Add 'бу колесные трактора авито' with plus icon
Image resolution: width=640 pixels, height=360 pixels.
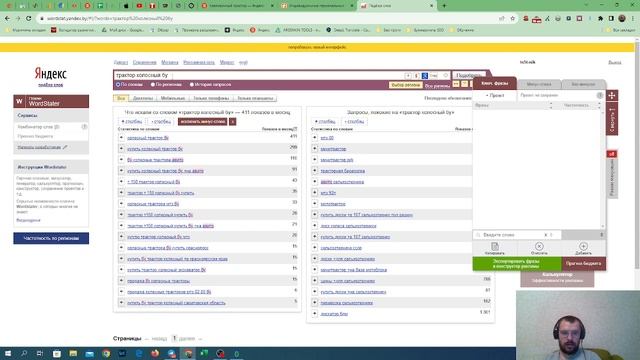click(121, 160)
